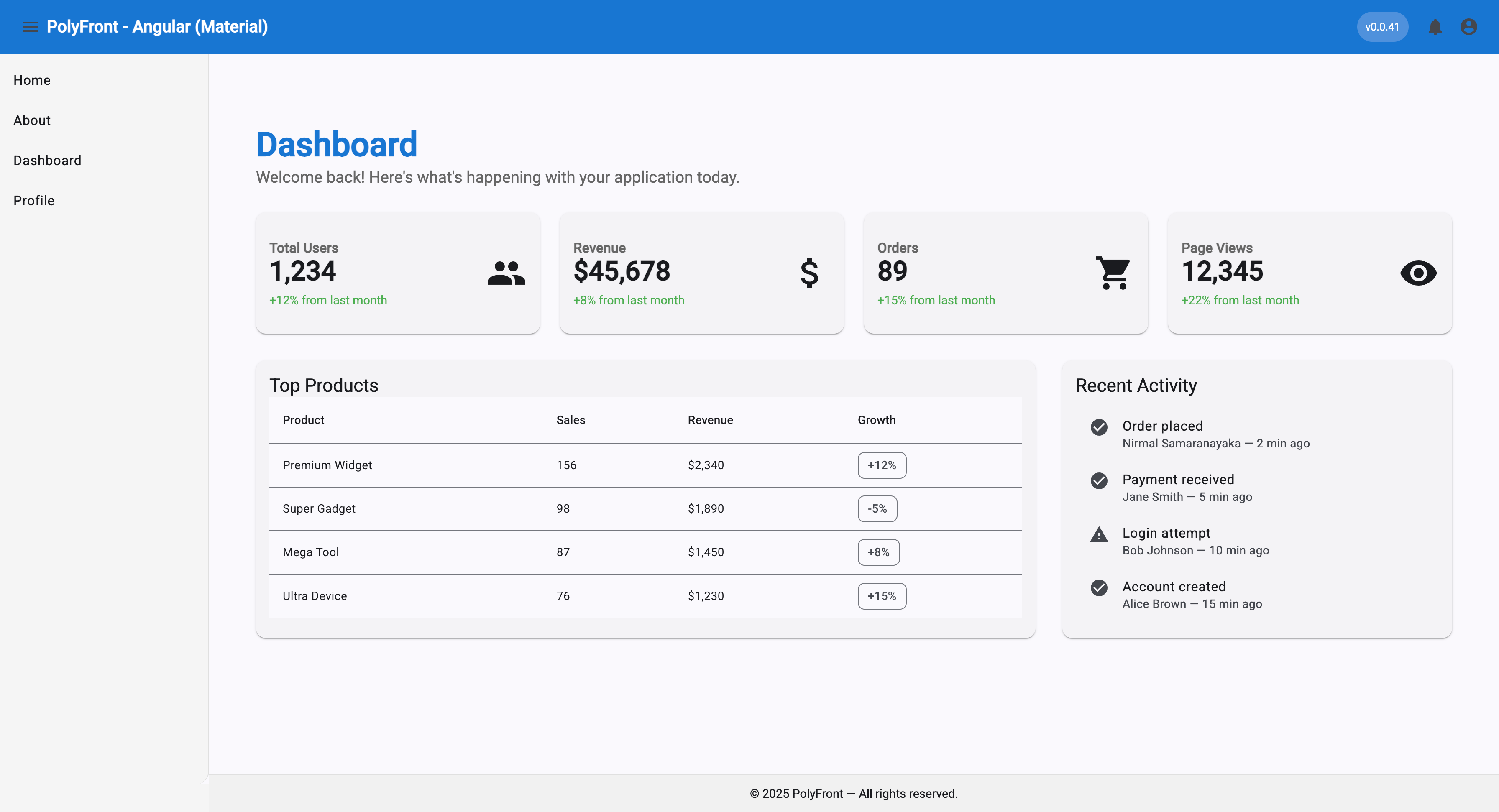The width and height of the screenshot is (1499, 812).
Task: Click the v0.0.41 version chip
Action: coord(1382,27)
